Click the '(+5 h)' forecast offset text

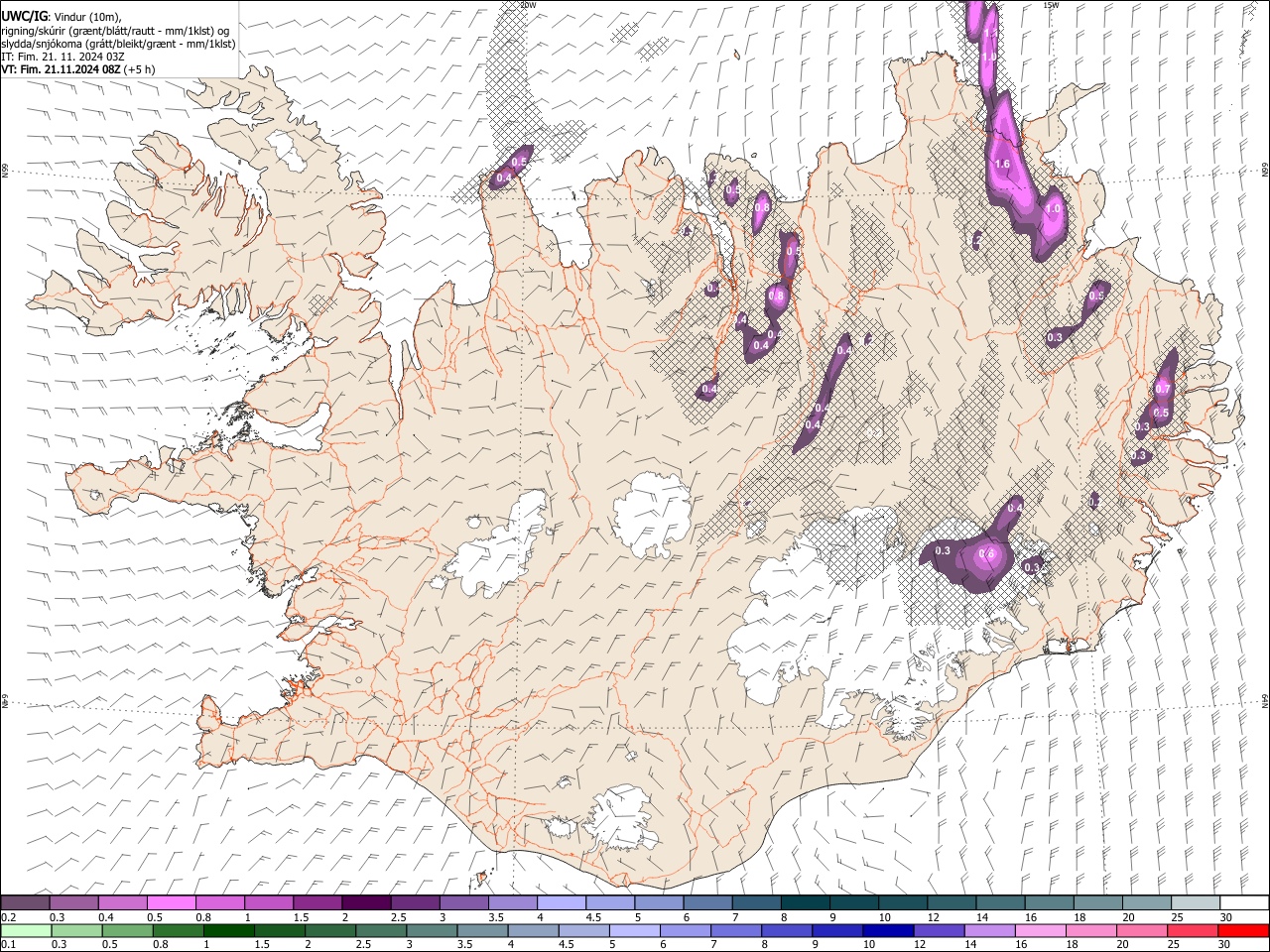tap(140, 69)
